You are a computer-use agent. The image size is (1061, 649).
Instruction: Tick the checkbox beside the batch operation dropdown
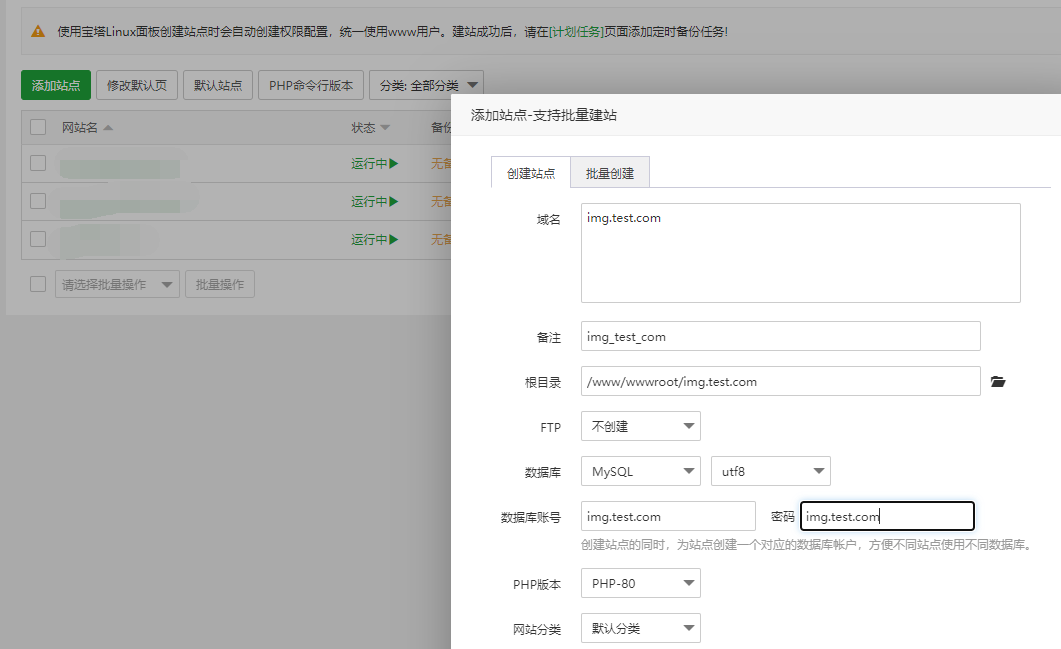(x=37, y=283)
